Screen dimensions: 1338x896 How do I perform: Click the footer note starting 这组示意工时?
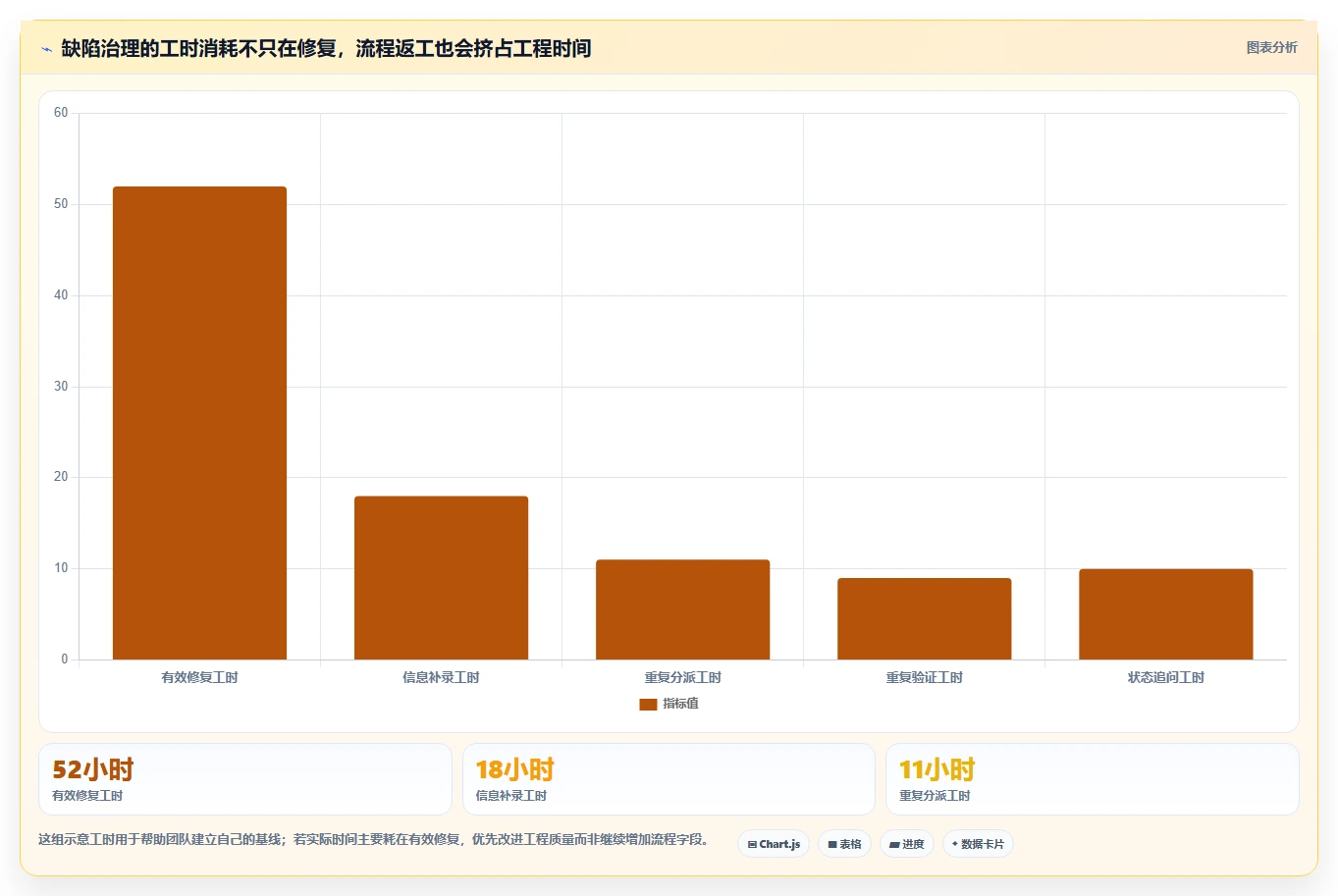click(x=374, y=839)
